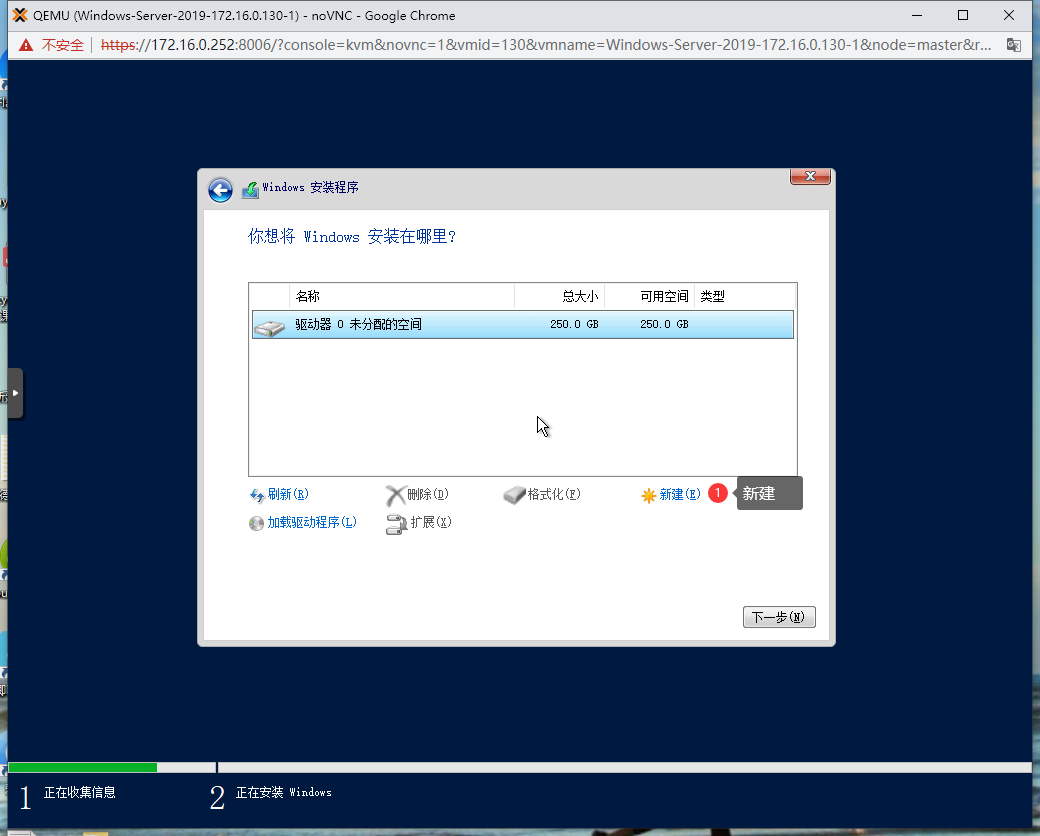Click the drive icon in Drive 0 row
Screen dimensions: 1040x836
coord(269,326)
